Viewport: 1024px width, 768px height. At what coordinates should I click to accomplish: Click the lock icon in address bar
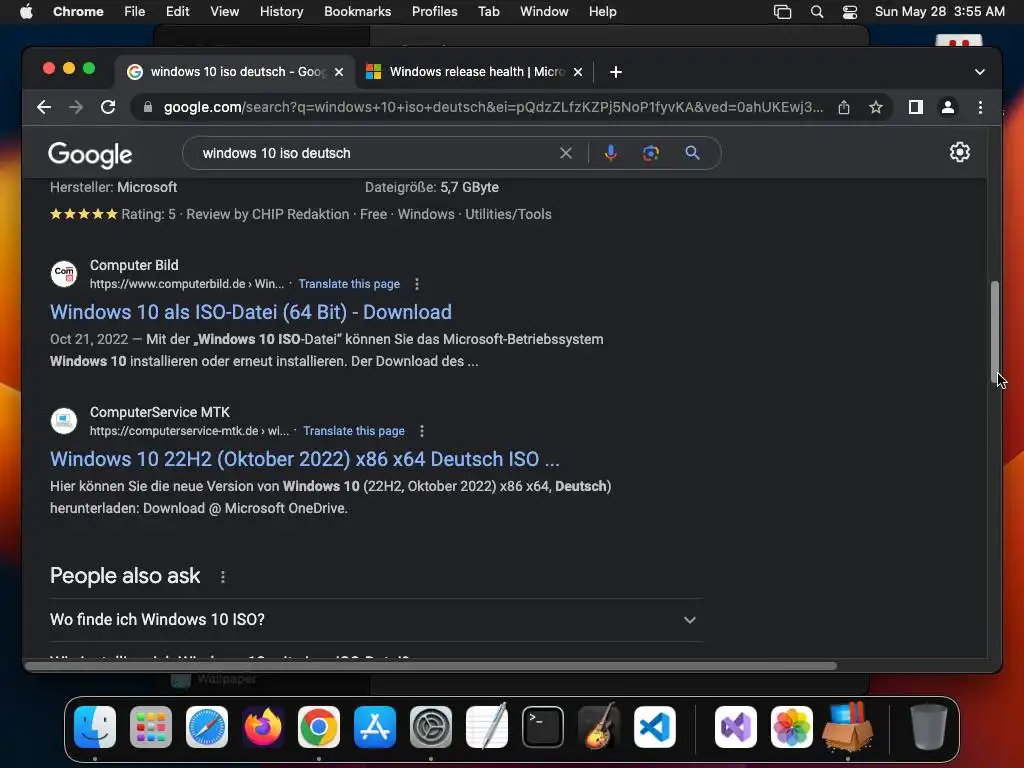148,107
